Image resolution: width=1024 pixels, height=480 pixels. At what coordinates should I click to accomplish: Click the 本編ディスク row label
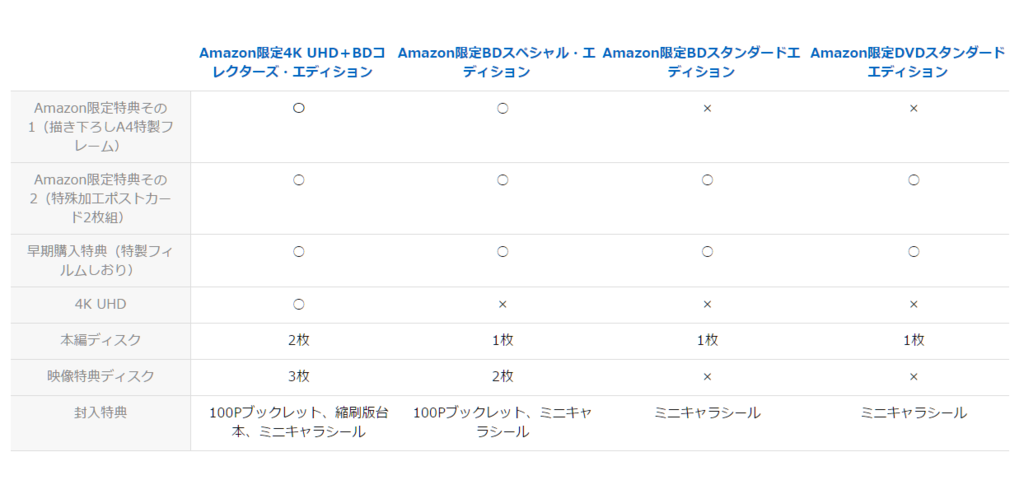pyautogui.click(x=100, y=340)
